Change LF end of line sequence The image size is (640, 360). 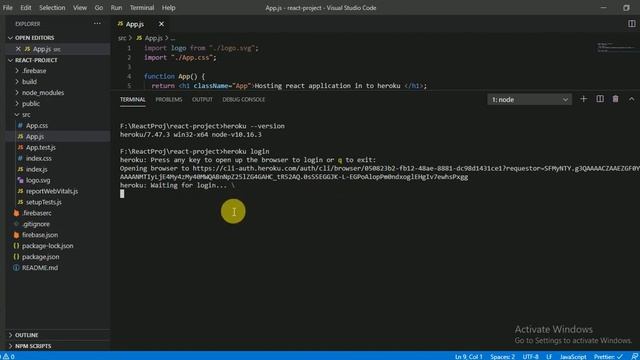549,356
